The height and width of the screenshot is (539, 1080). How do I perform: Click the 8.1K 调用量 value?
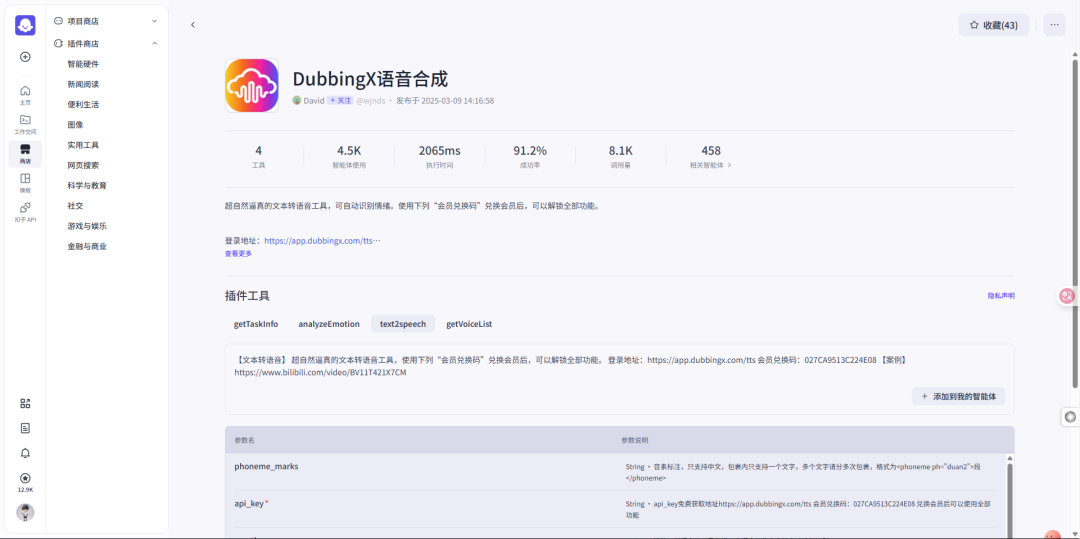pyautogui.click(x=621, y=151)
